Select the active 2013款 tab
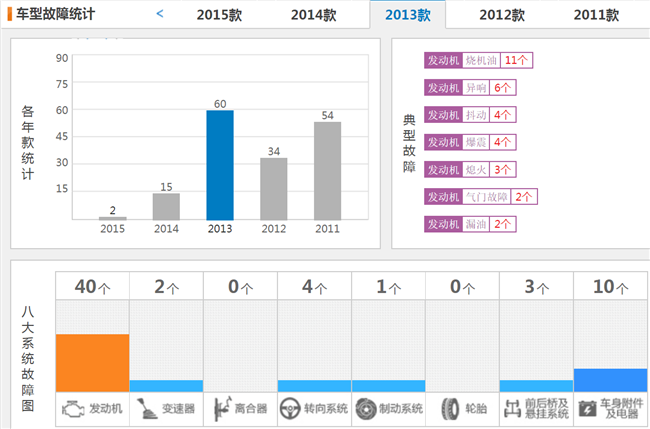650x429 pixels. [408, 15]
